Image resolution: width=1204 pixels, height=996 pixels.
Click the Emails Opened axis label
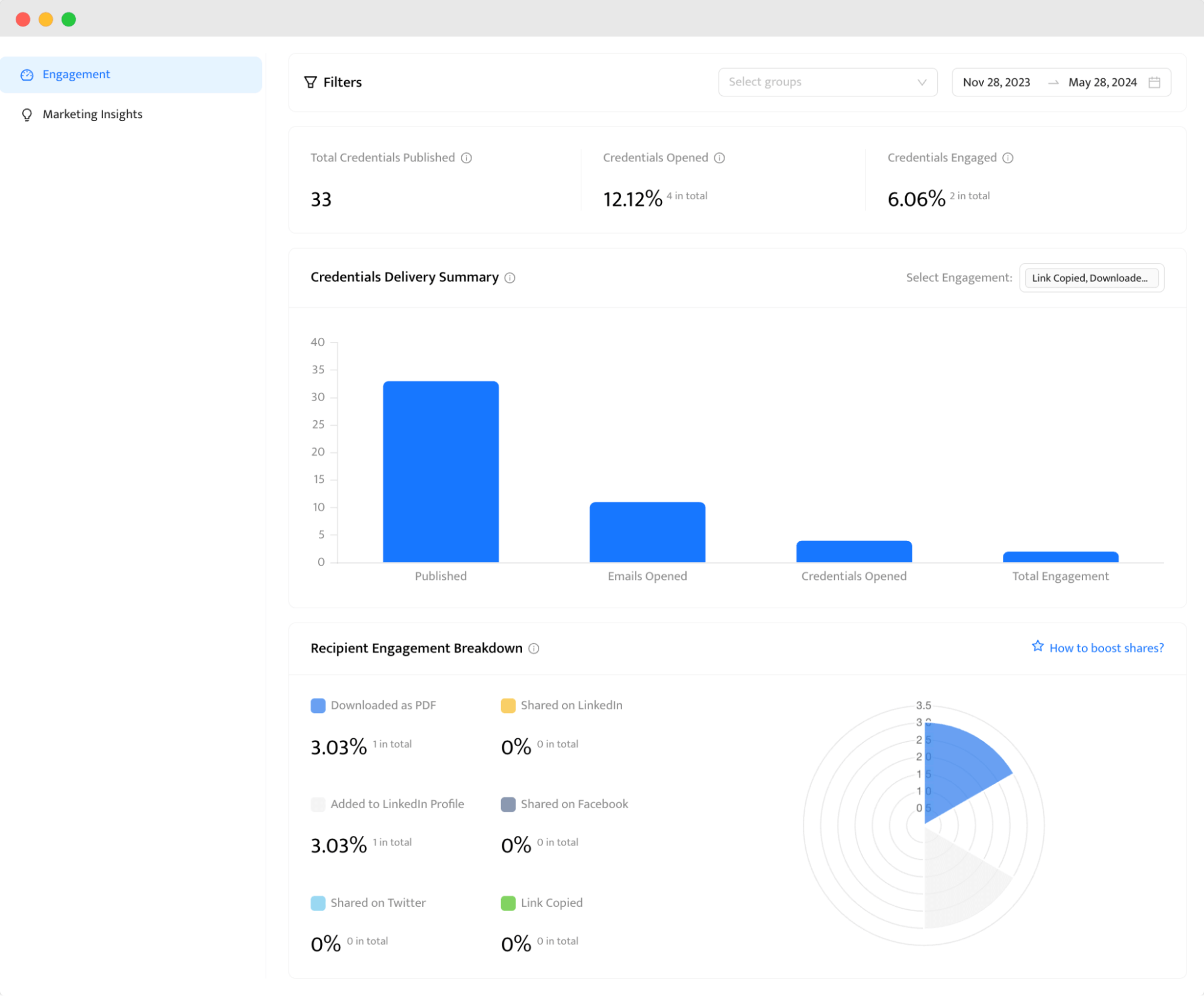click(x=647, y=576)
